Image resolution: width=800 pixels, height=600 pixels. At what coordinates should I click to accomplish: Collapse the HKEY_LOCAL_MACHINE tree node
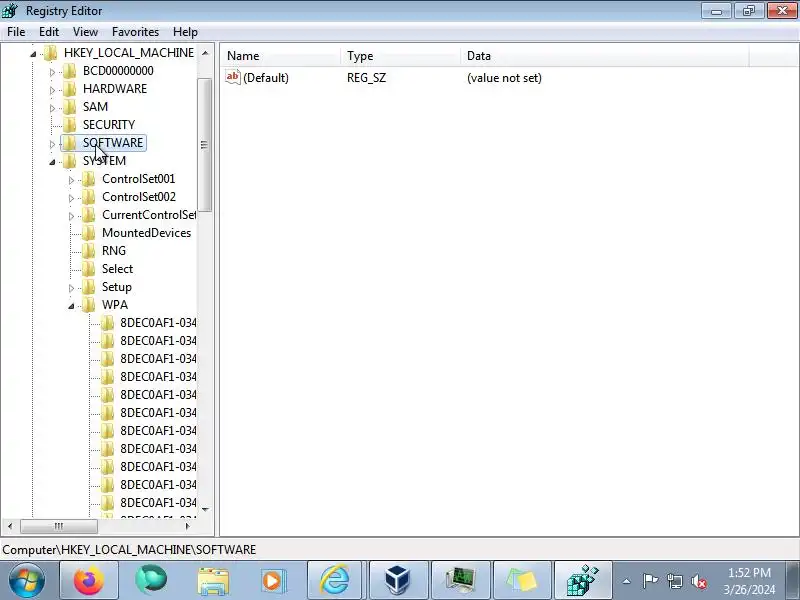[x=33, y=54]
